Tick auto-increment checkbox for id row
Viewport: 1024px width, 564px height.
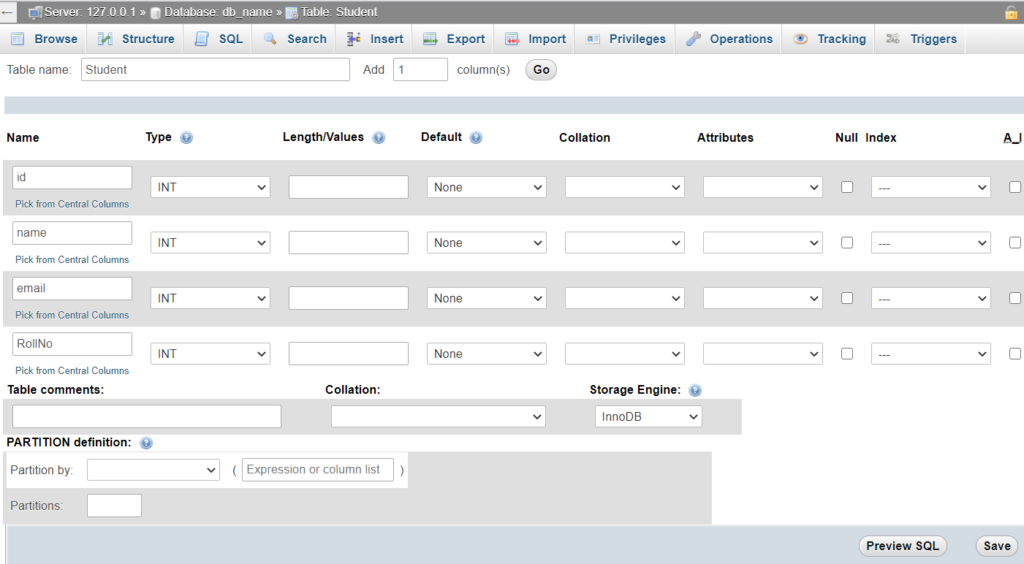(x=1015, y=187)
